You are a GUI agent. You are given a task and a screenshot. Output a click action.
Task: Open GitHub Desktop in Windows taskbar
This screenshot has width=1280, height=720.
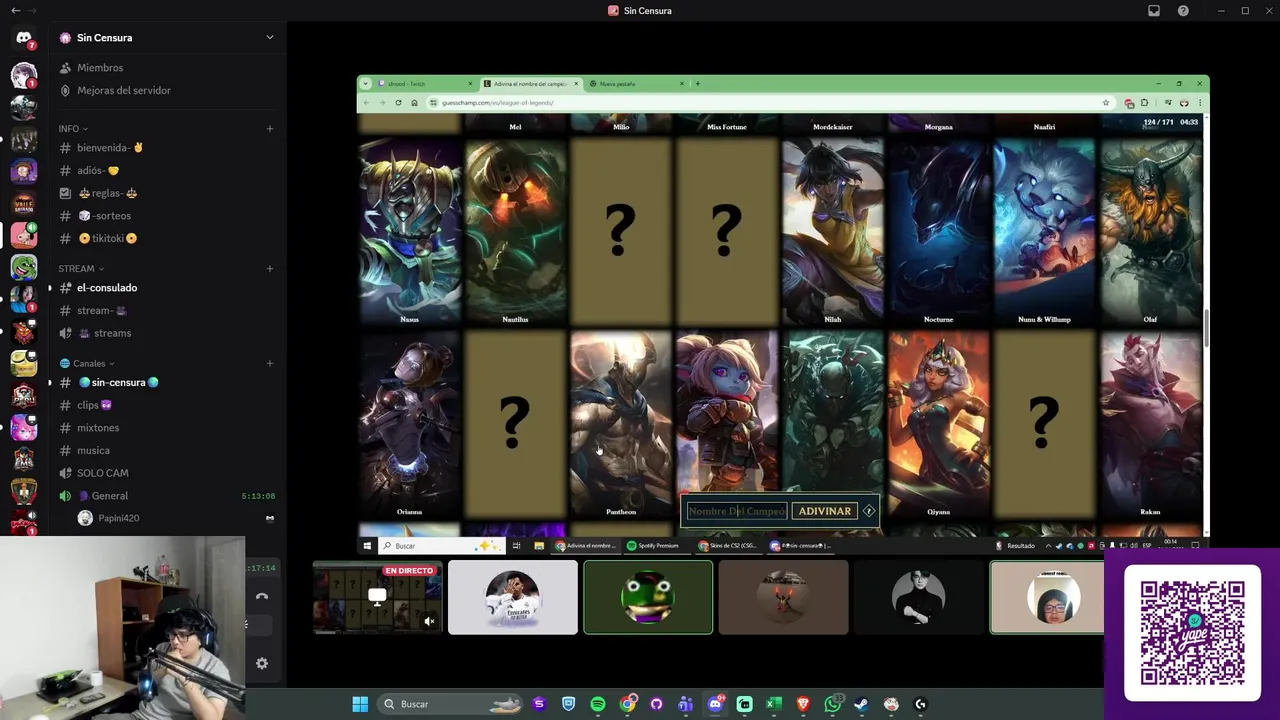pos(656,704)
